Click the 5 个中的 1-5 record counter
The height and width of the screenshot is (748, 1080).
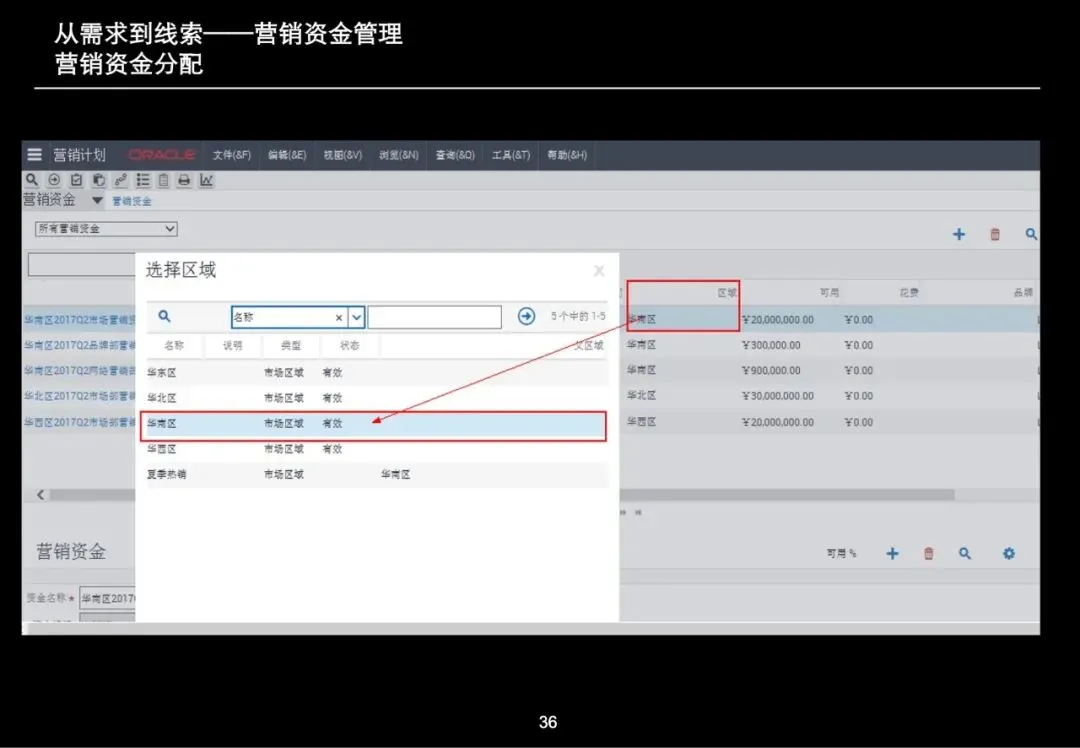pyautogui.click(x=578, y=316)
